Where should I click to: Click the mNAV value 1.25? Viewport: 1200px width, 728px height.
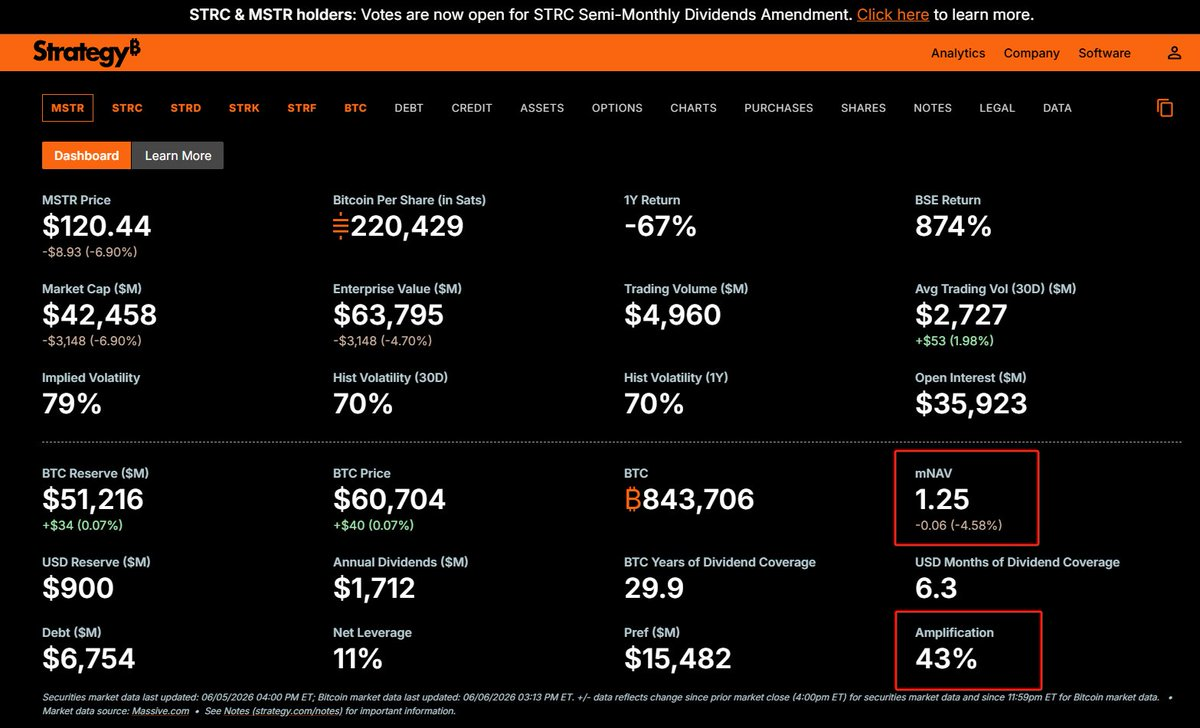[942, 499]
